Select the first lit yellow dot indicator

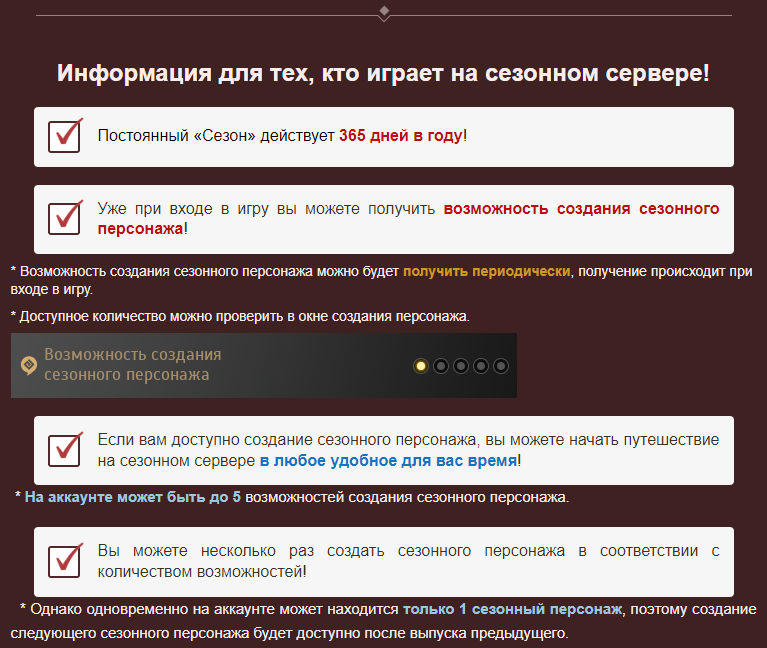tap(421, 366)
